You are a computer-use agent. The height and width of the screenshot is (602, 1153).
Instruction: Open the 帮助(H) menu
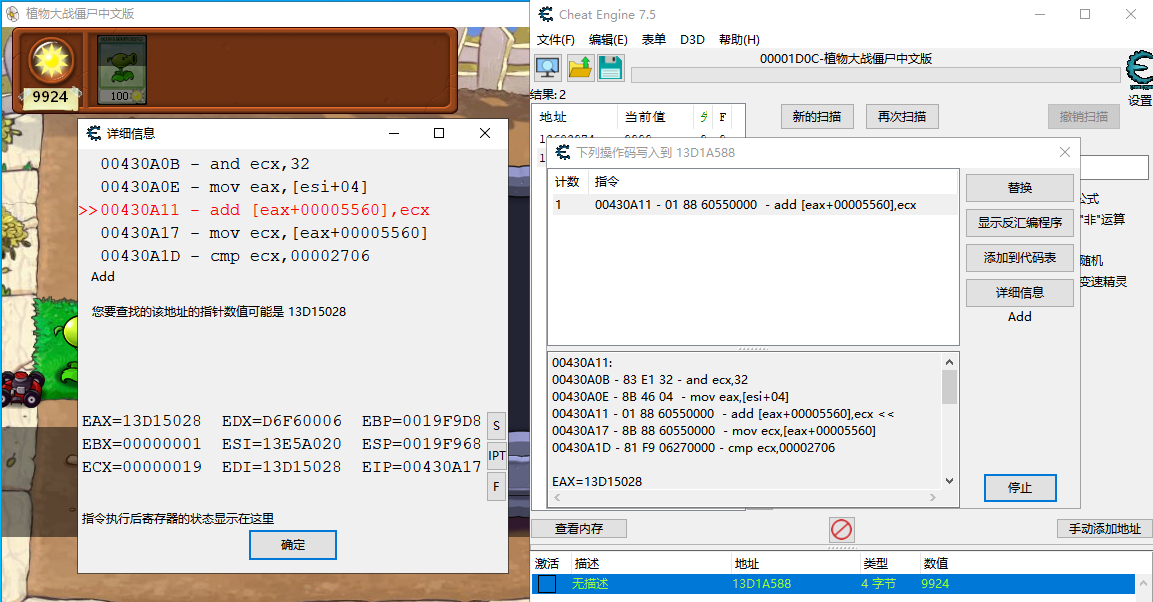click(739, 40)
